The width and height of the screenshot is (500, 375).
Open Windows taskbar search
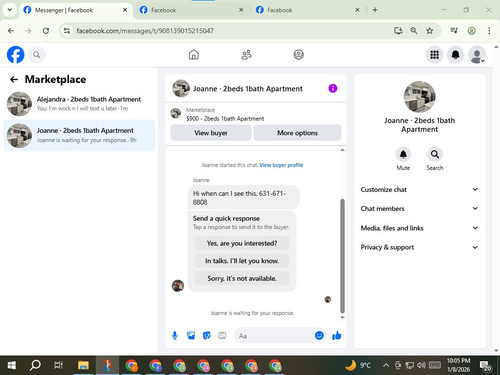coord(35,365)
